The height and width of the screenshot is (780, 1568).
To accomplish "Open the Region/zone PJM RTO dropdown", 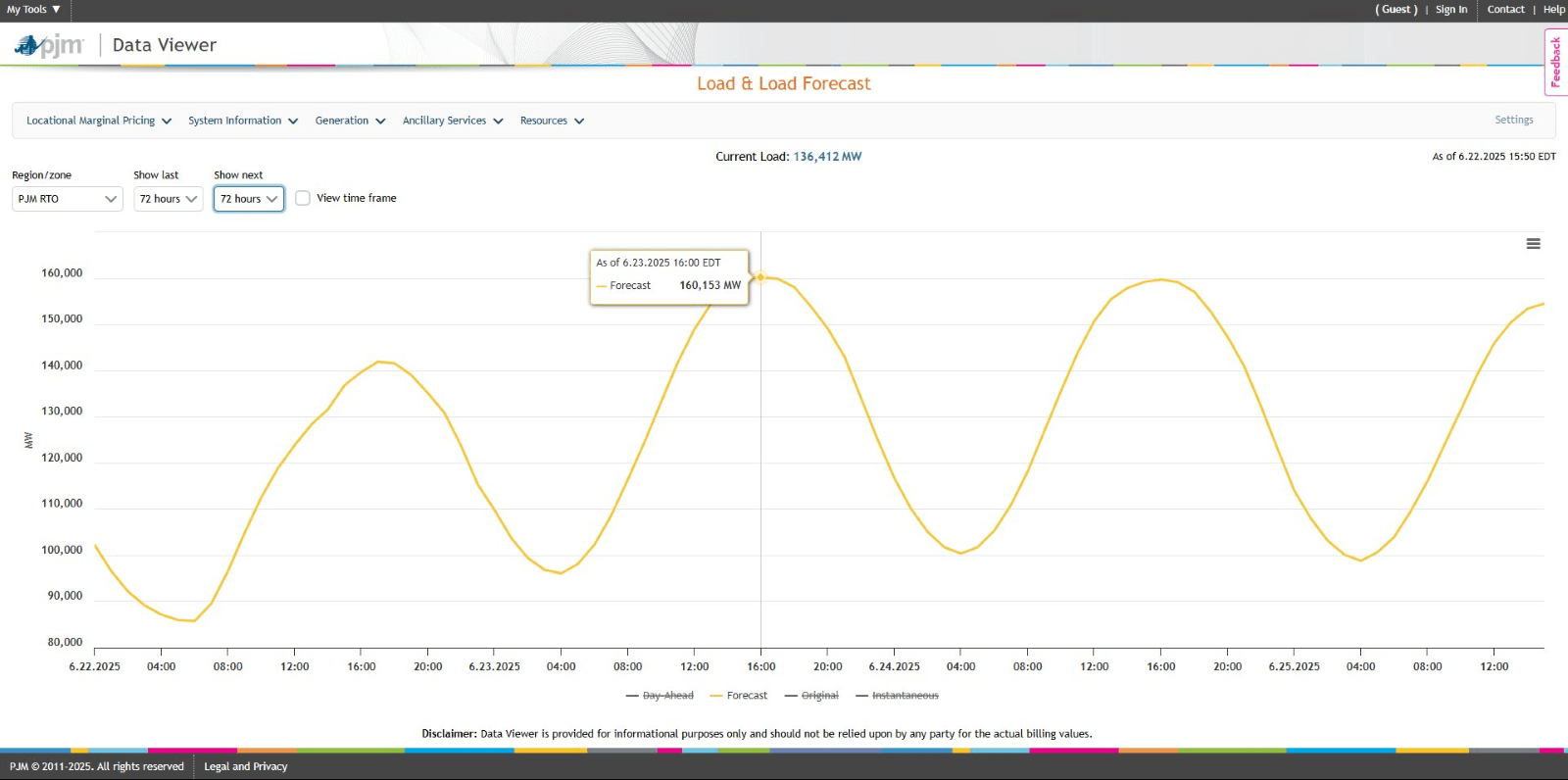I will pos(67,199).
